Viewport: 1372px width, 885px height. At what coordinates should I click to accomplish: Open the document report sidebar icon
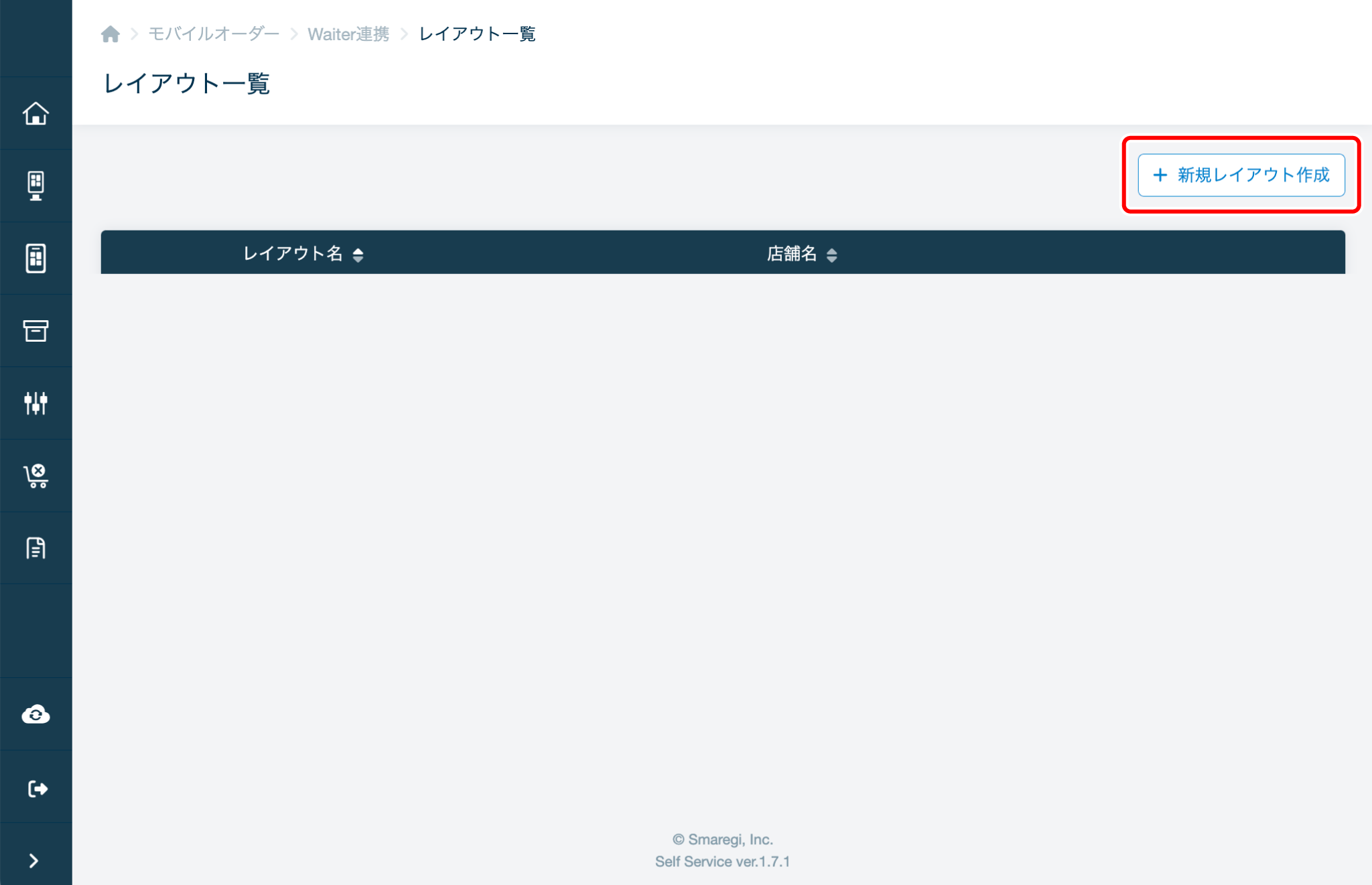pyautogui.click(x=36, y=548)
